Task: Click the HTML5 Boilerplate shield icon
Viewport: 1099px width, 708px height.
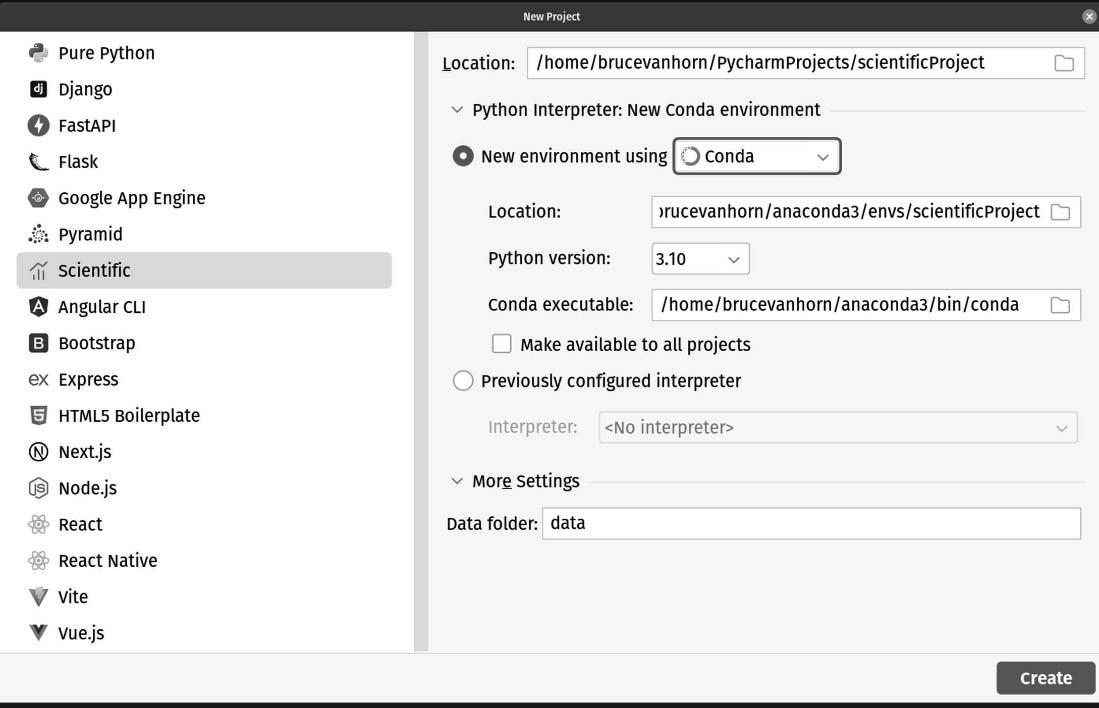Action: pyautogui.click(x=39, y=416)
